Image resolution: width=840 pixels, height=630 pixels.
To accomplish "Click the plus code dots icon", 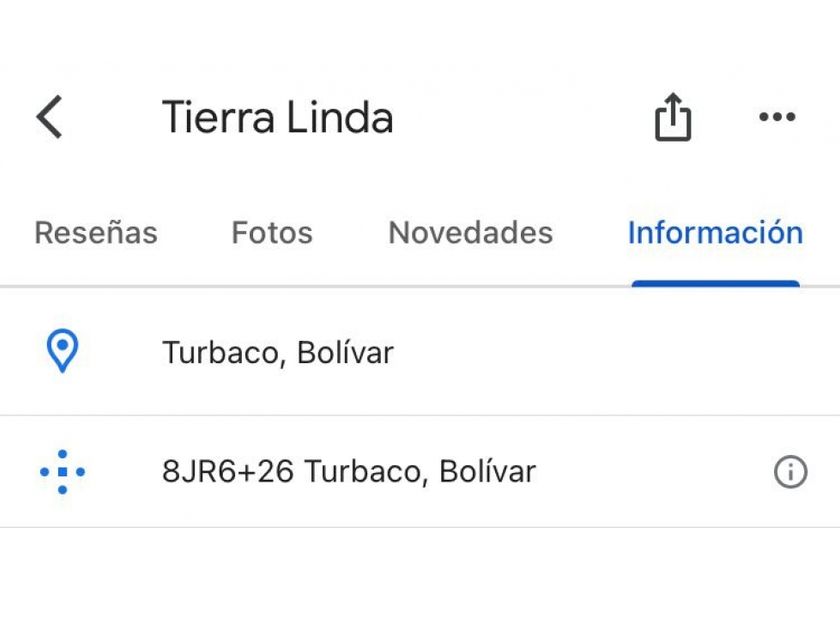I will (62, 471).
